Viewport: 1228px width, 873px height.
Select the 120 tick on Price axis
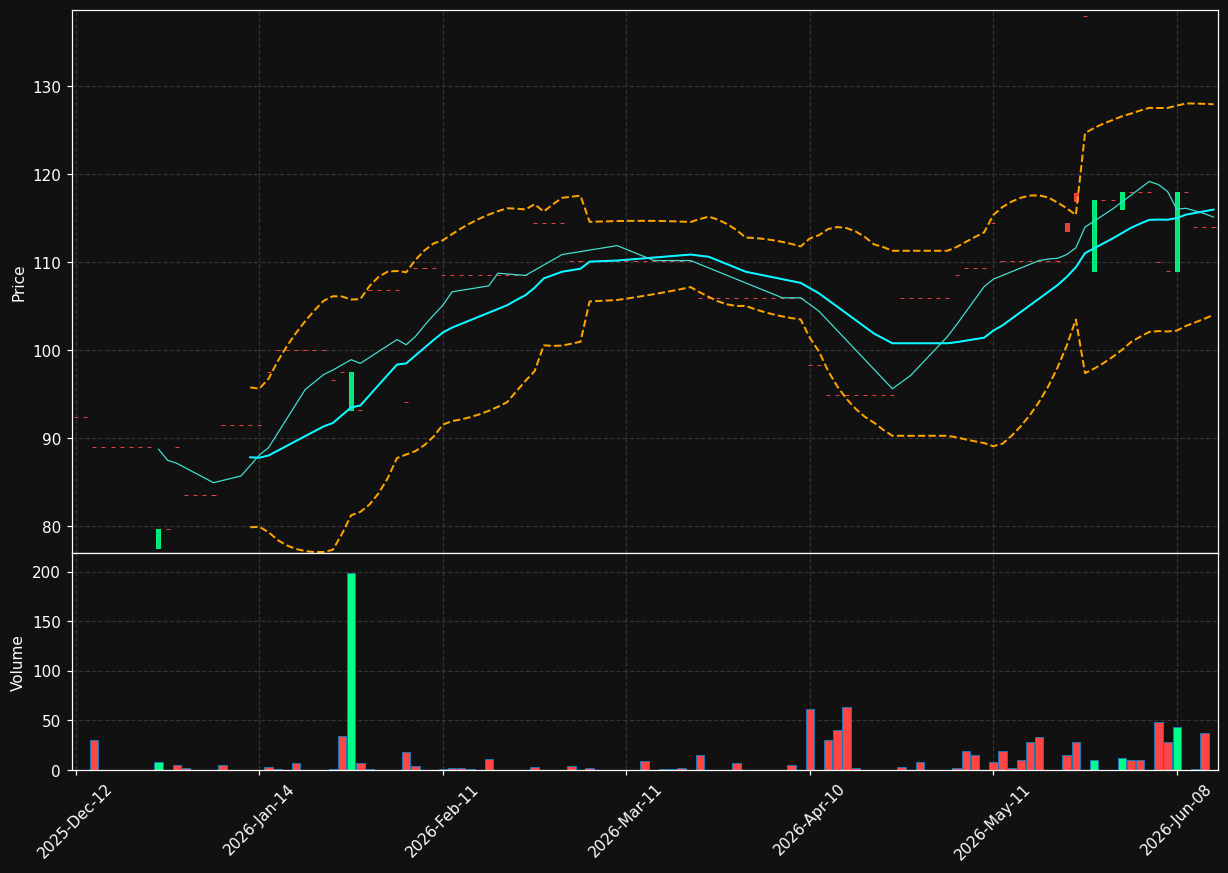(48, 175)
